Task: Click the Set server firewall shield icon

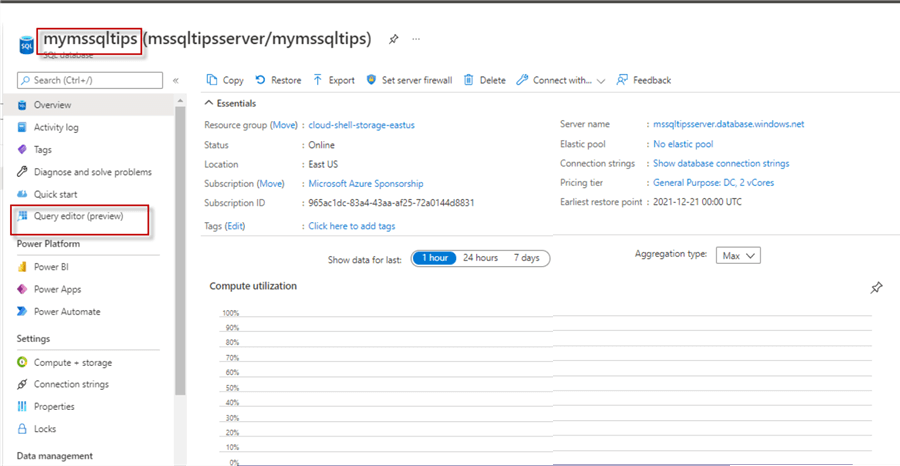Action: coord(371,80)
